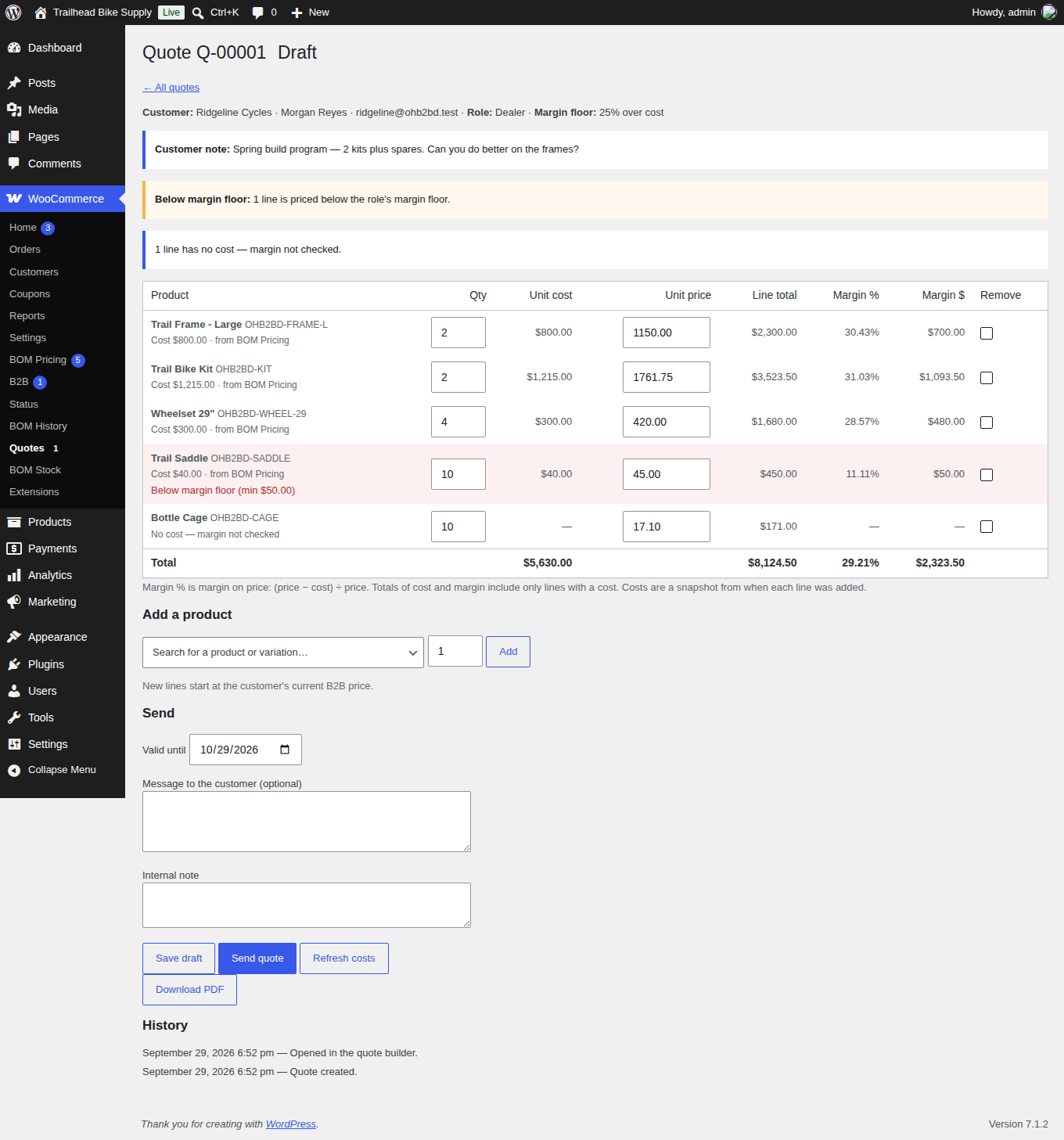Check Remove for Trail Bike Kit
This screenshot has height=1140, width=1064.
point(987,378)
